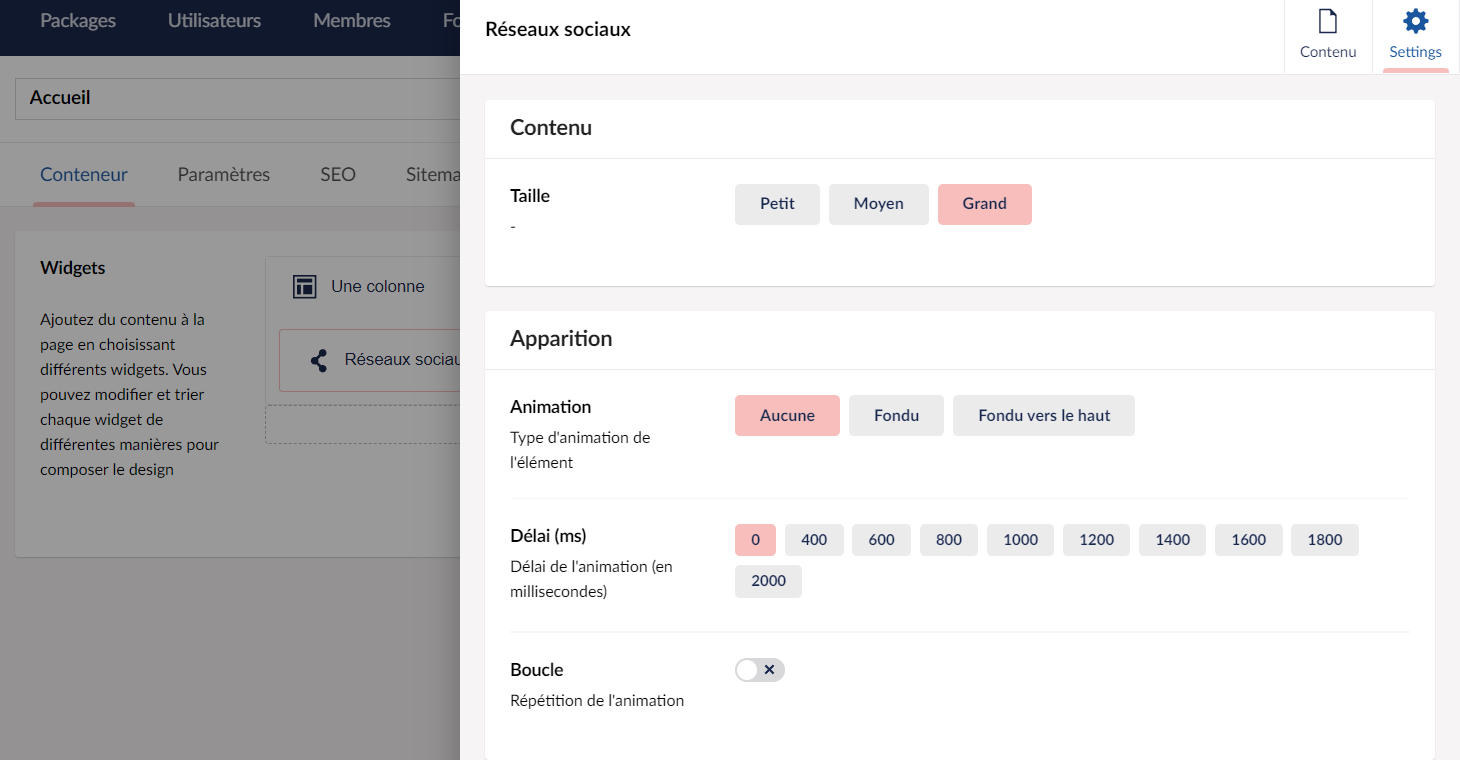Click the Settings gear icon
This screenshot has height=760, width=1460.
click(1415, 21)
